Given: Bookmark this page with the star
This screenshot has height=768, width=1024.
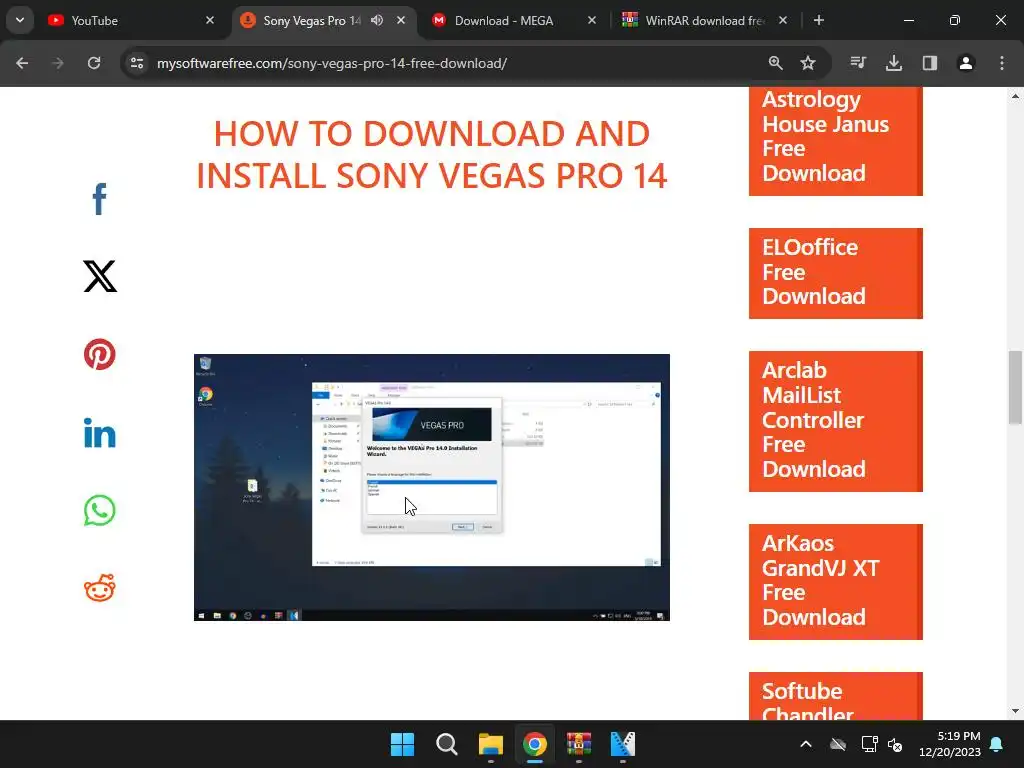Looking at the screenshot, I should 808,63.
